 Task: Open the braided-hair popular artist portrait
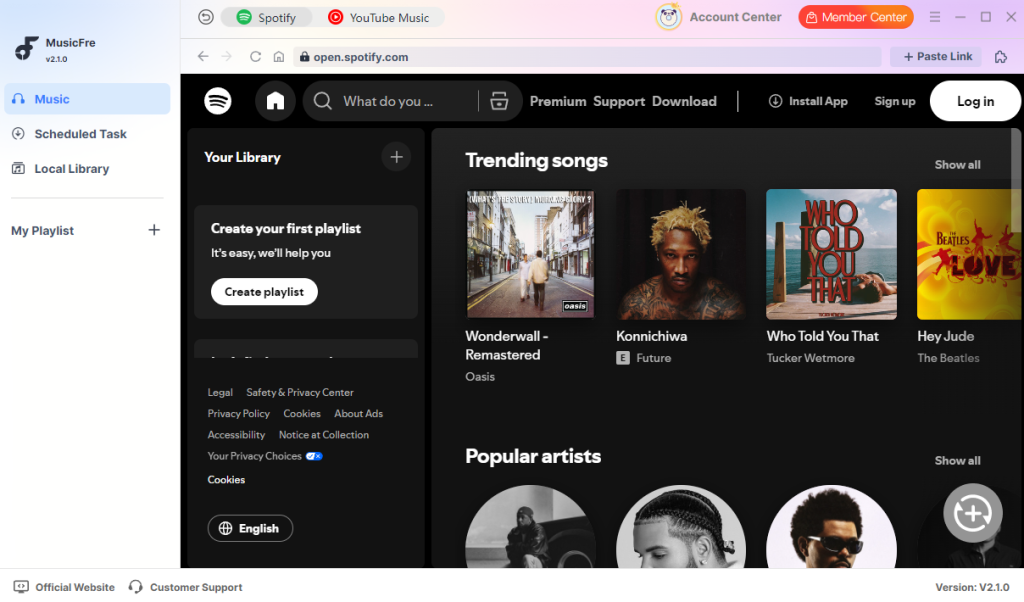pos(680,526)
